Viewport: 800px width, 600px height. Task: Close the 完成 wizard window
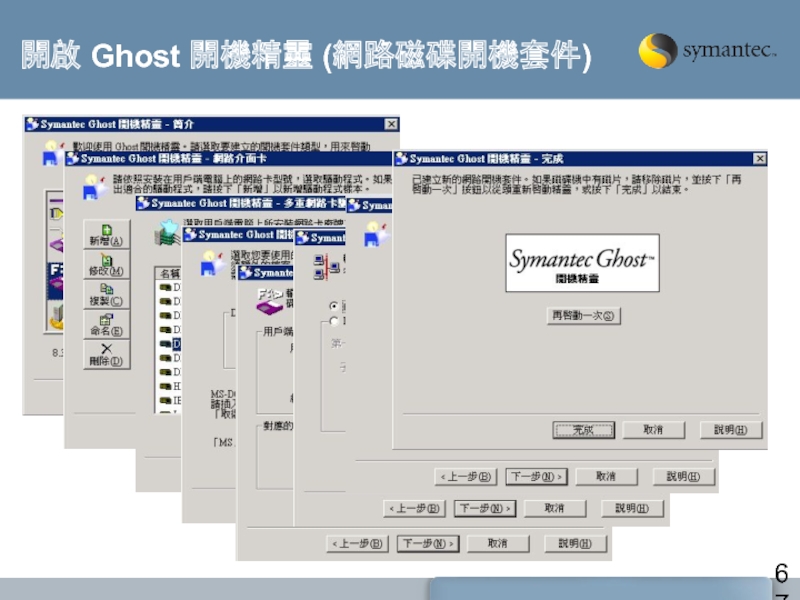[759, 159]
